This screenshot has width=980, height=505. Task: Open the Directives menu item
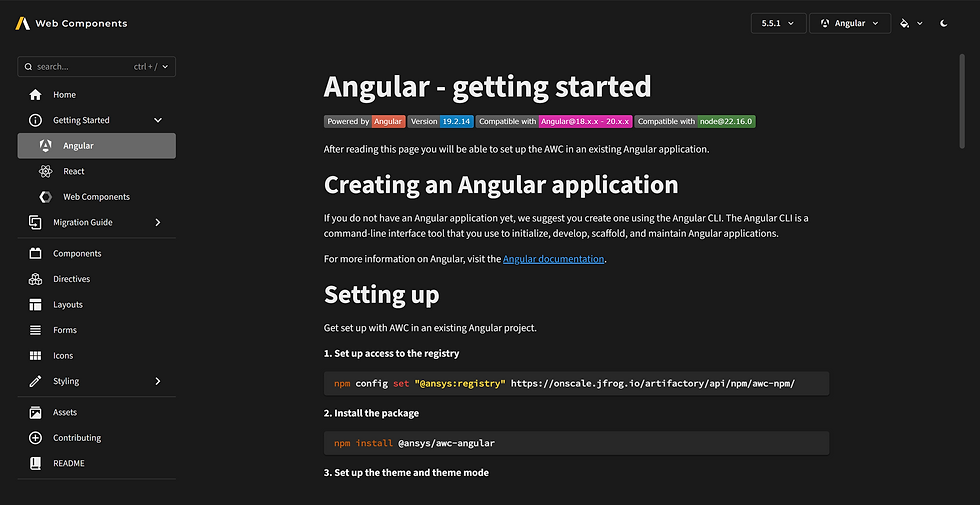(96, 279)
